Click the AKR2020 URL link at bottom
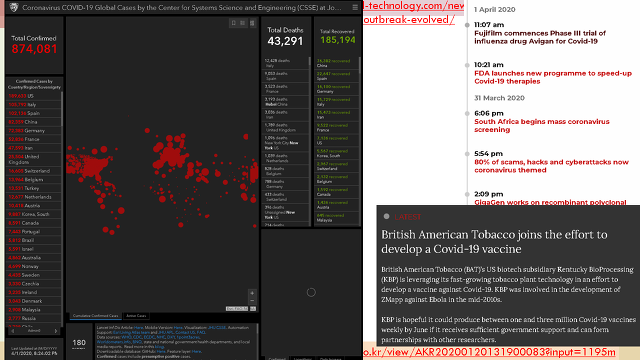Image resolution: width=640 pixels, height=360 pixels. click(x=489, y=352)
